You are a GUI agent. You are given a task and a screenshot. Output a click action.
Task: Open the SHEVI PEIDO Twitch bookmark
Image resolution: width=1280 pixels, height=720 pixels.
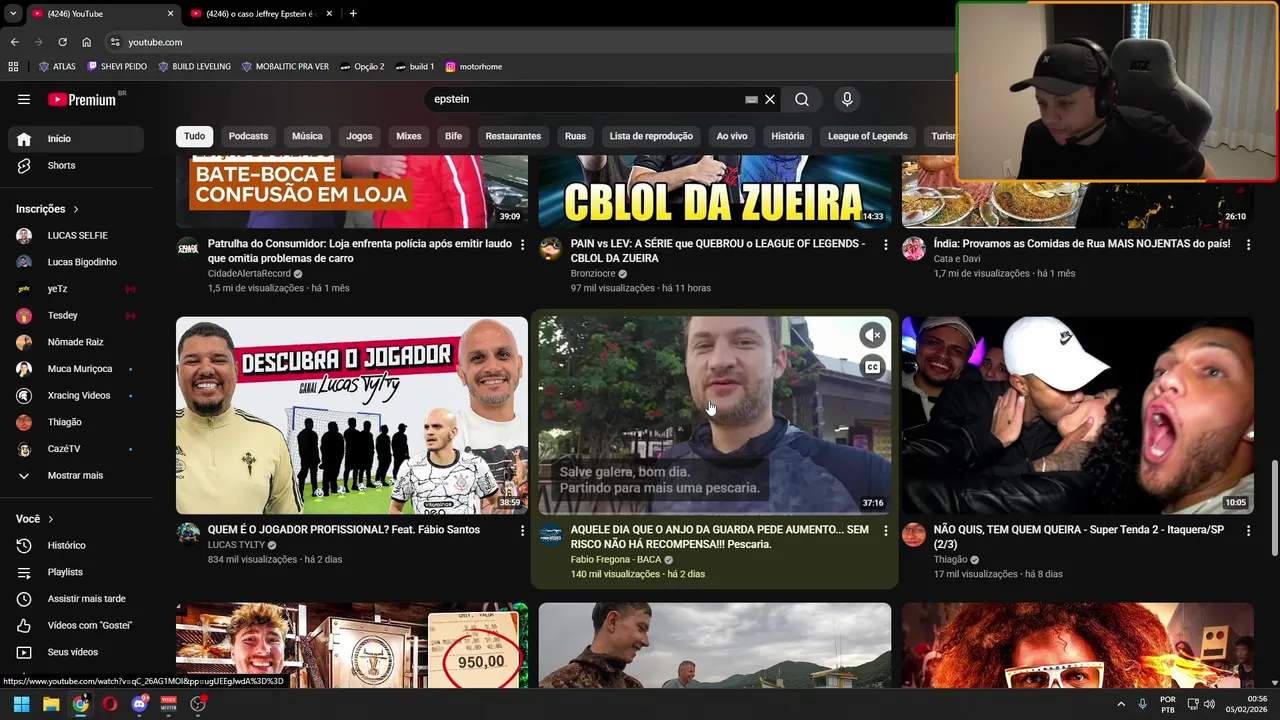pos(117,66)
